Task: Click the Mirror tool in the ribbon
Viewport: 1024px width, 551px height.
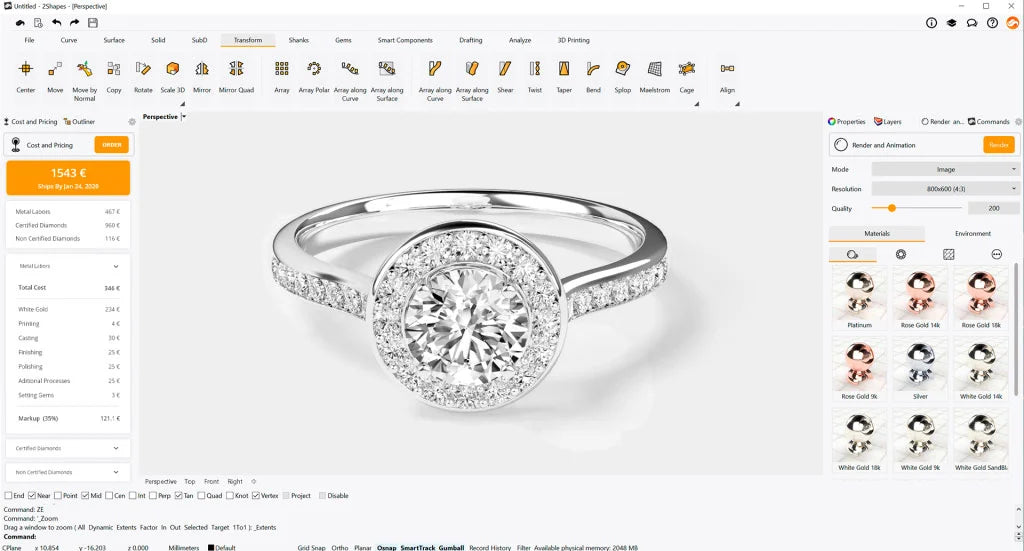Action: (202, 69)
